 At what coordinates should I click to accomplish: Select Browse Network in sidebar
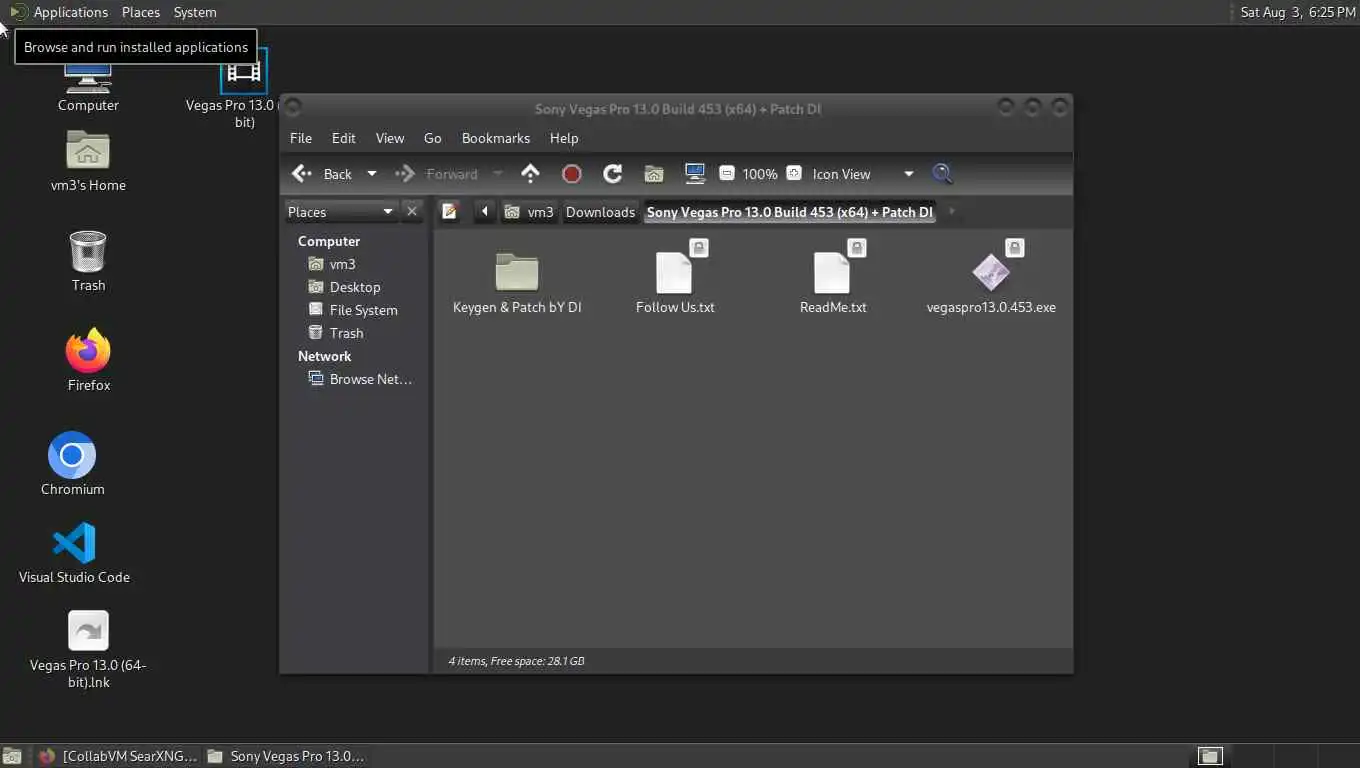[360, 379]
